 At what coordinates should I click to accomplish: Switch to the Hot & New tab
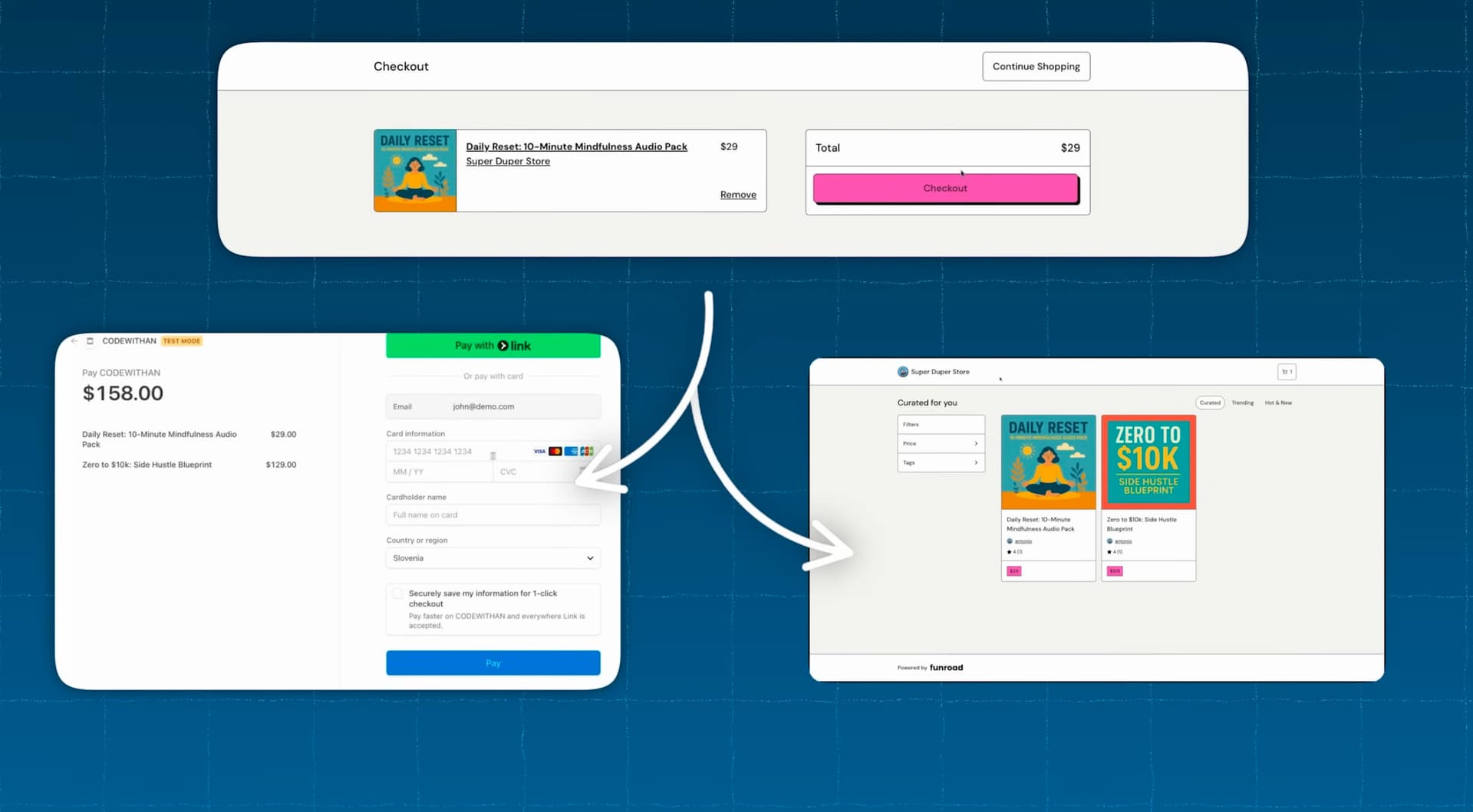pos(1278,403)
